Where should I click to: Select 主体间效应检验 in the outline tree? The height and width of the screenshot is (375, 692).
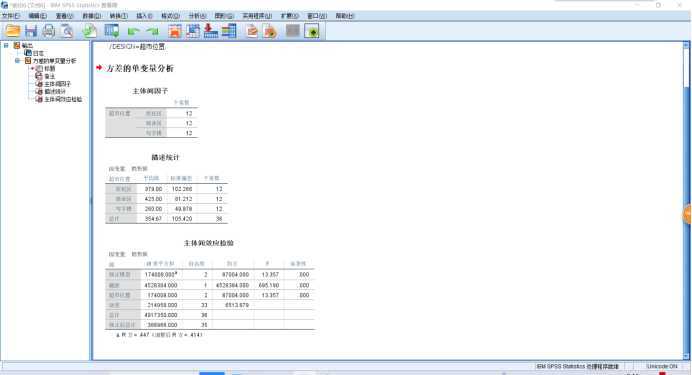pyautogui.click(x=63, y=99)
